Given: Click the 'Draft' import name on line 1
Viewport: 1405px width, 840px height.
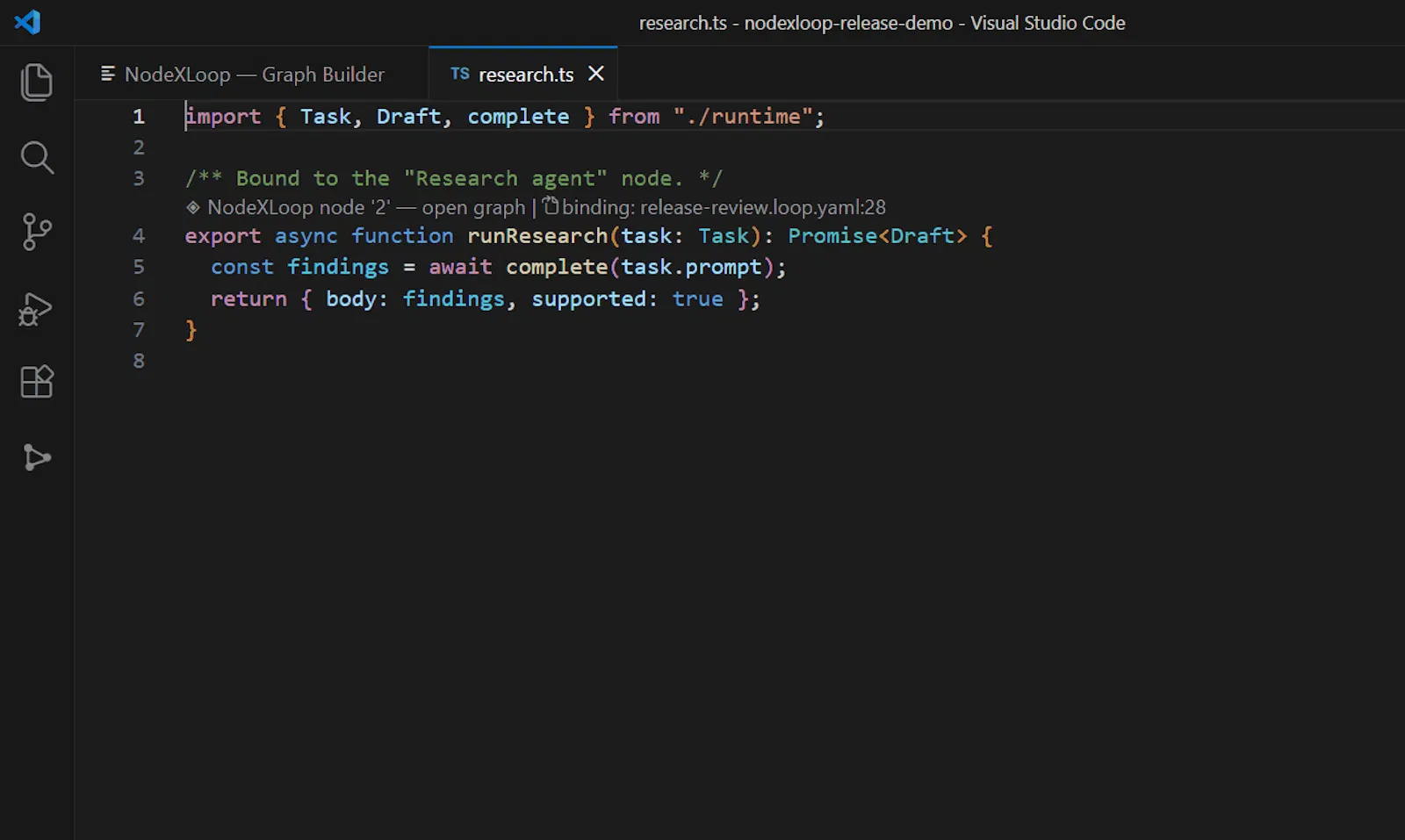Looking at the screenshot, I should 408,116.
